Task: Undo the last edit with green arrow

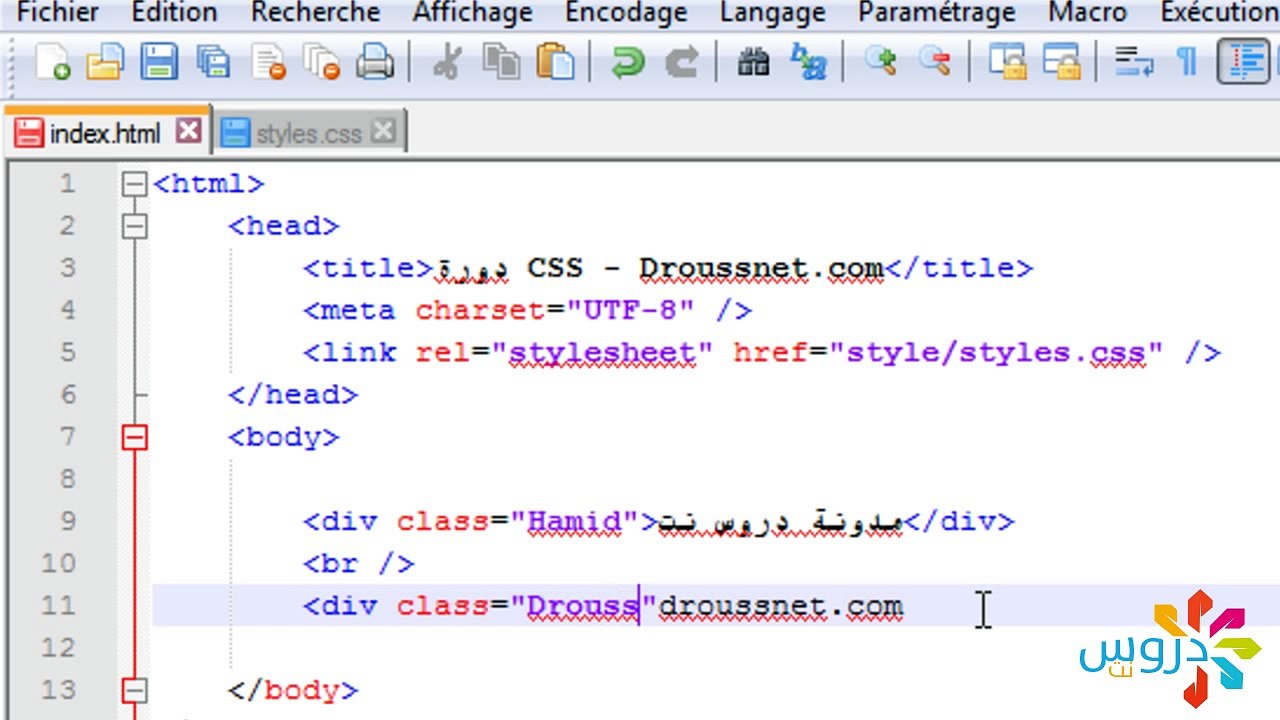Action: [x=628, y=62]
